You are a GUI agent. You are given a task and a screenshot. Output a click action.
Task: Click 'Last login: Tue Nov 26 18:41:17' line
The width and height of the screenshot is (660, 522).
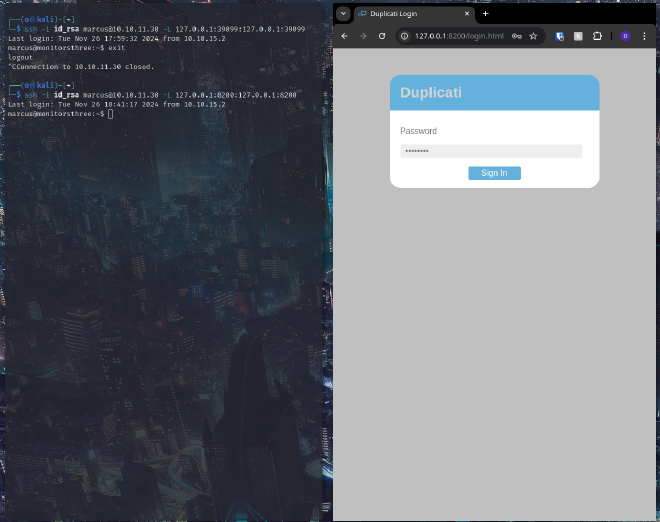pyautogui.click(x=117, y=104)
